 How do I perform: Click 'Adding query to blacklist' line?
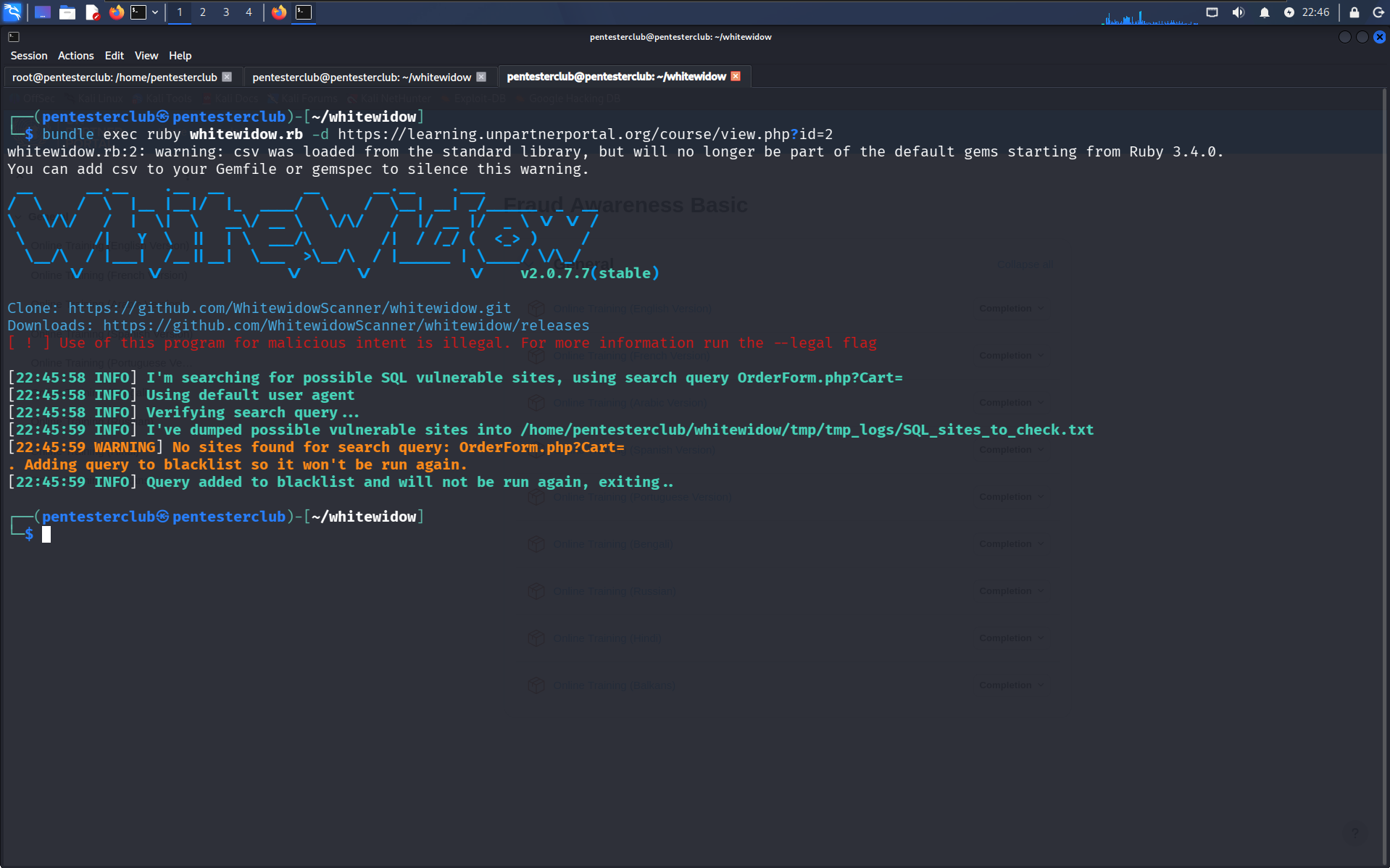[x=237, y=464]
